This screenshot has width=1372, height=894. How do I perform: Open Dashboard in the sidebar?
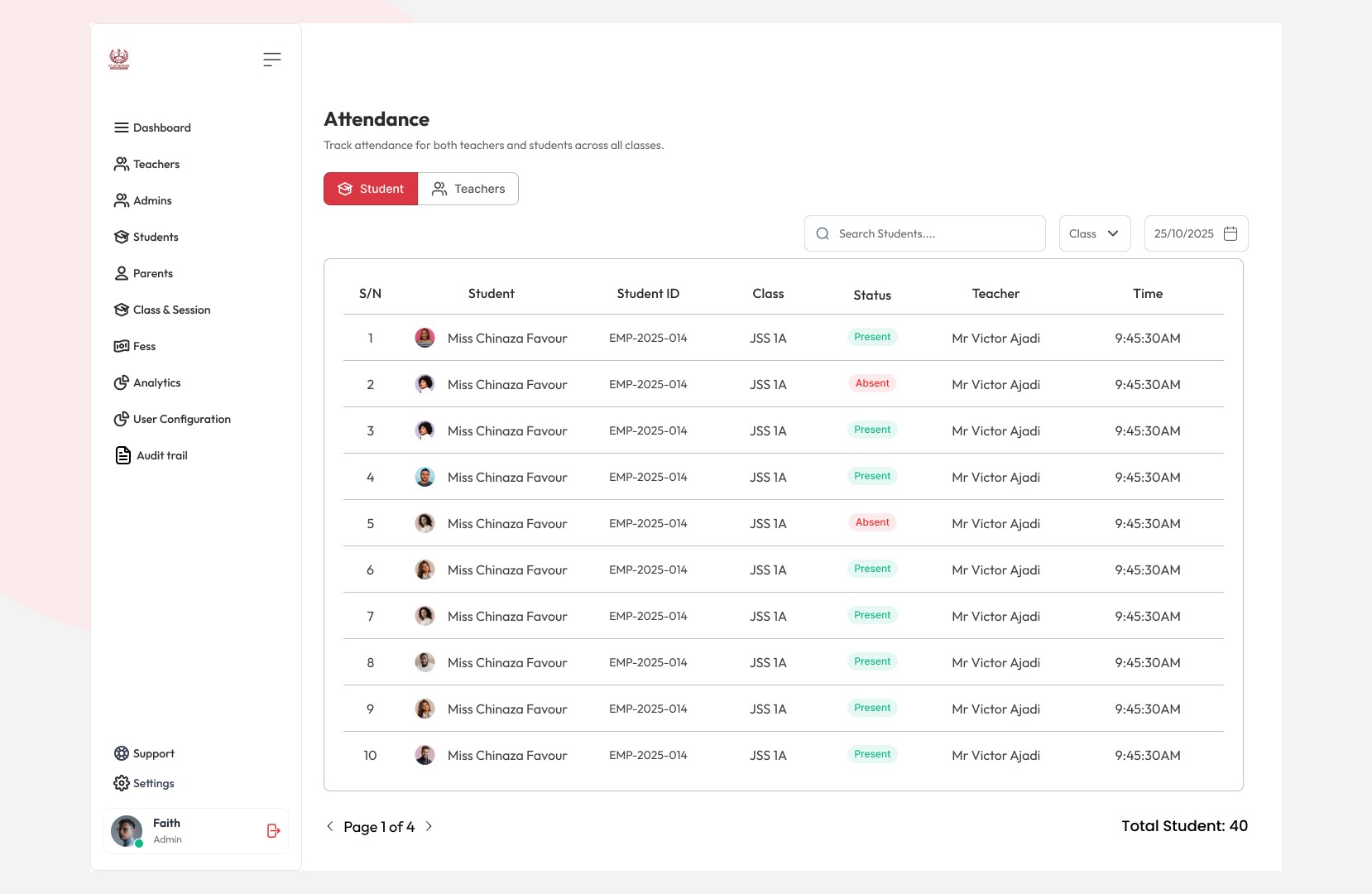(x=152, y=127)
